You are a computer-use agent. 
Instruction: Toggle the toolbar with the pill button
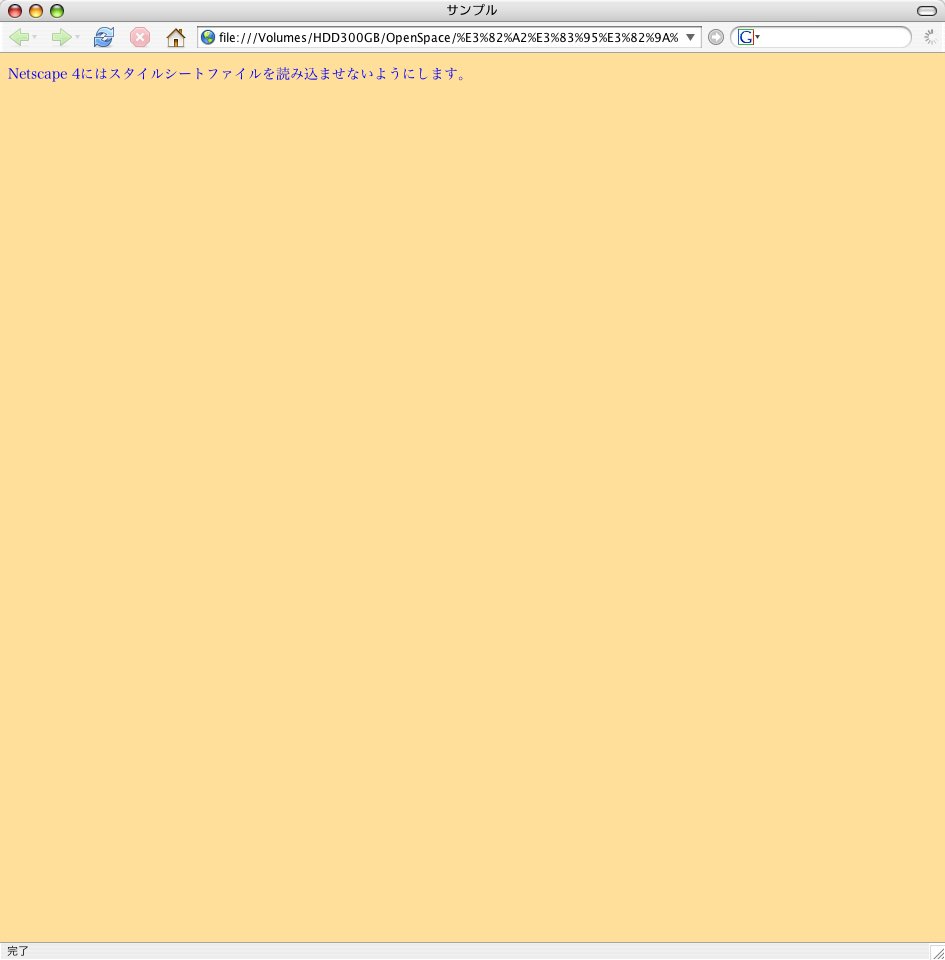pyautogui.click(x=927, y=11)
